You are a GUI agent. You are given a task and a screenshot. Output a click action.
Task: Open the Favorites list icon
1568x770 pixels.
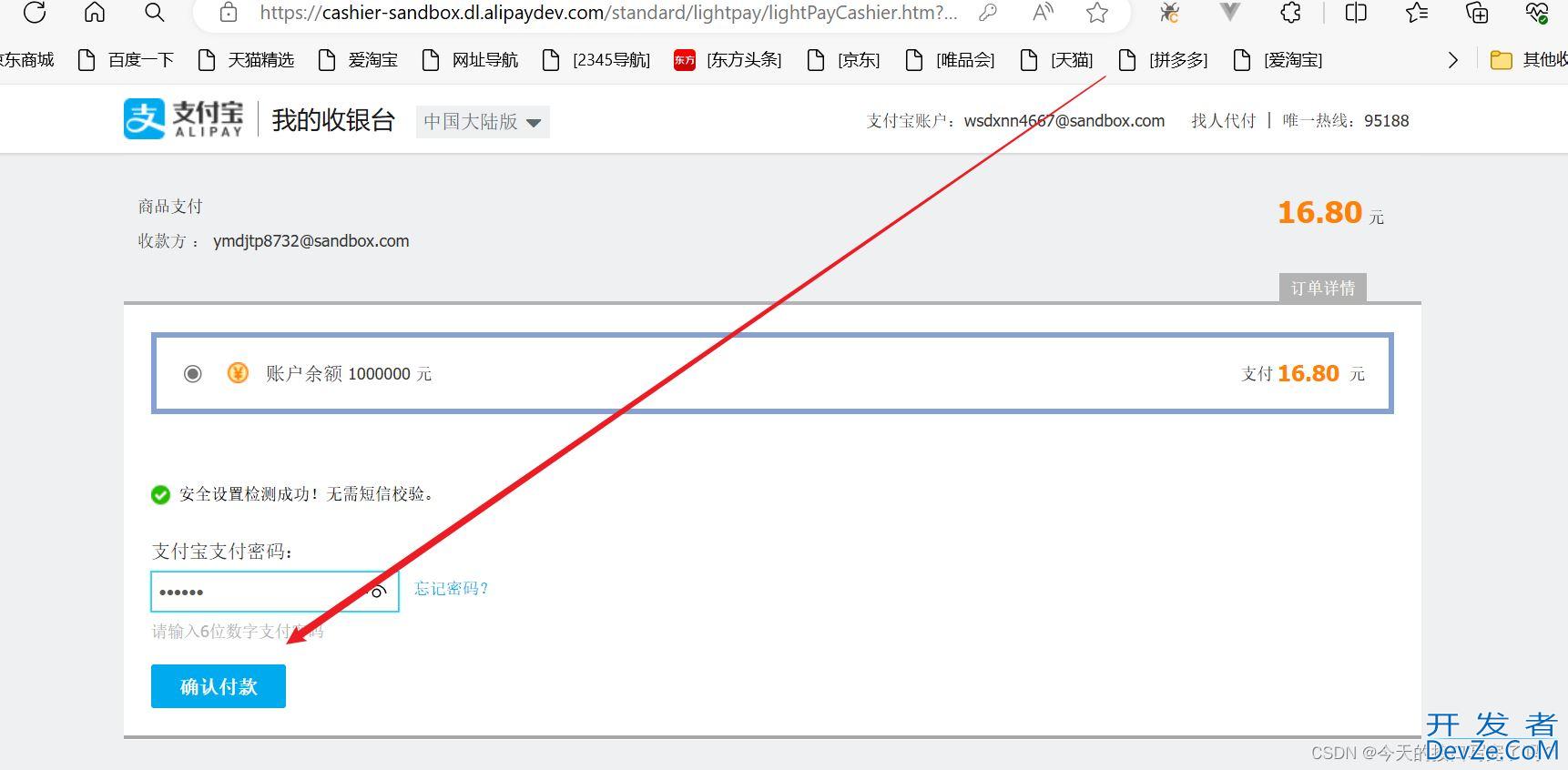(x=1417, y=13)
